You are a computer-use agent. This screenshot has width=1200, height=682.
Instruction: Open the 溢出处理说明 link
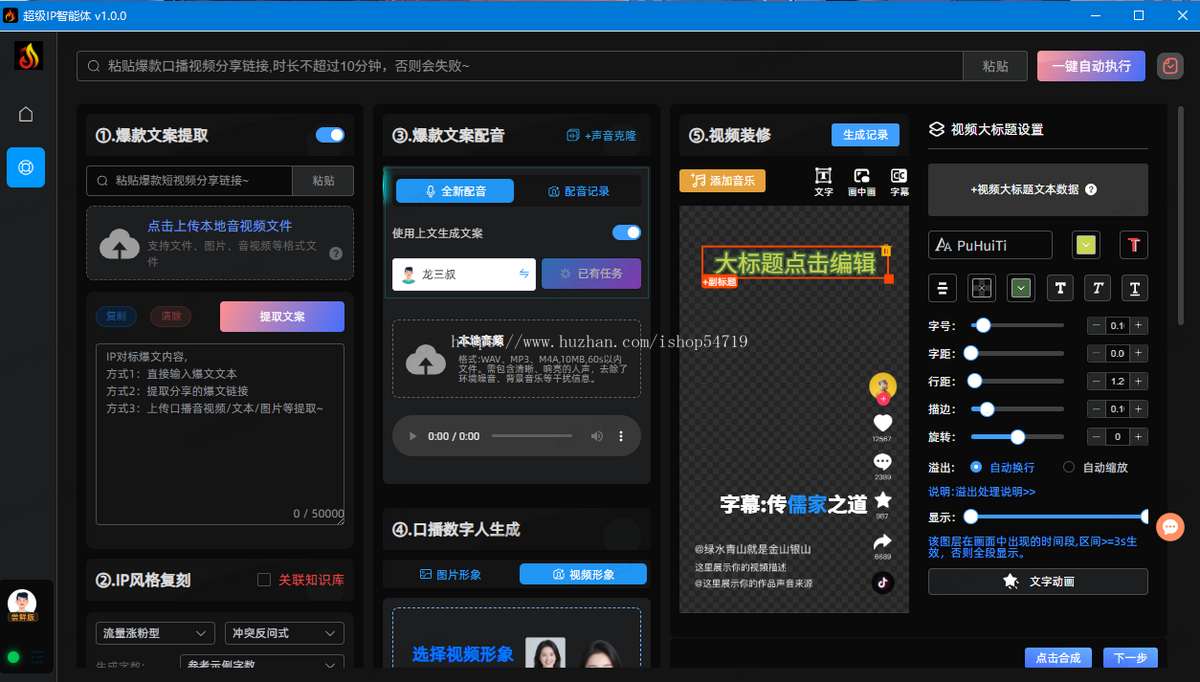click(x=982, y=492)
